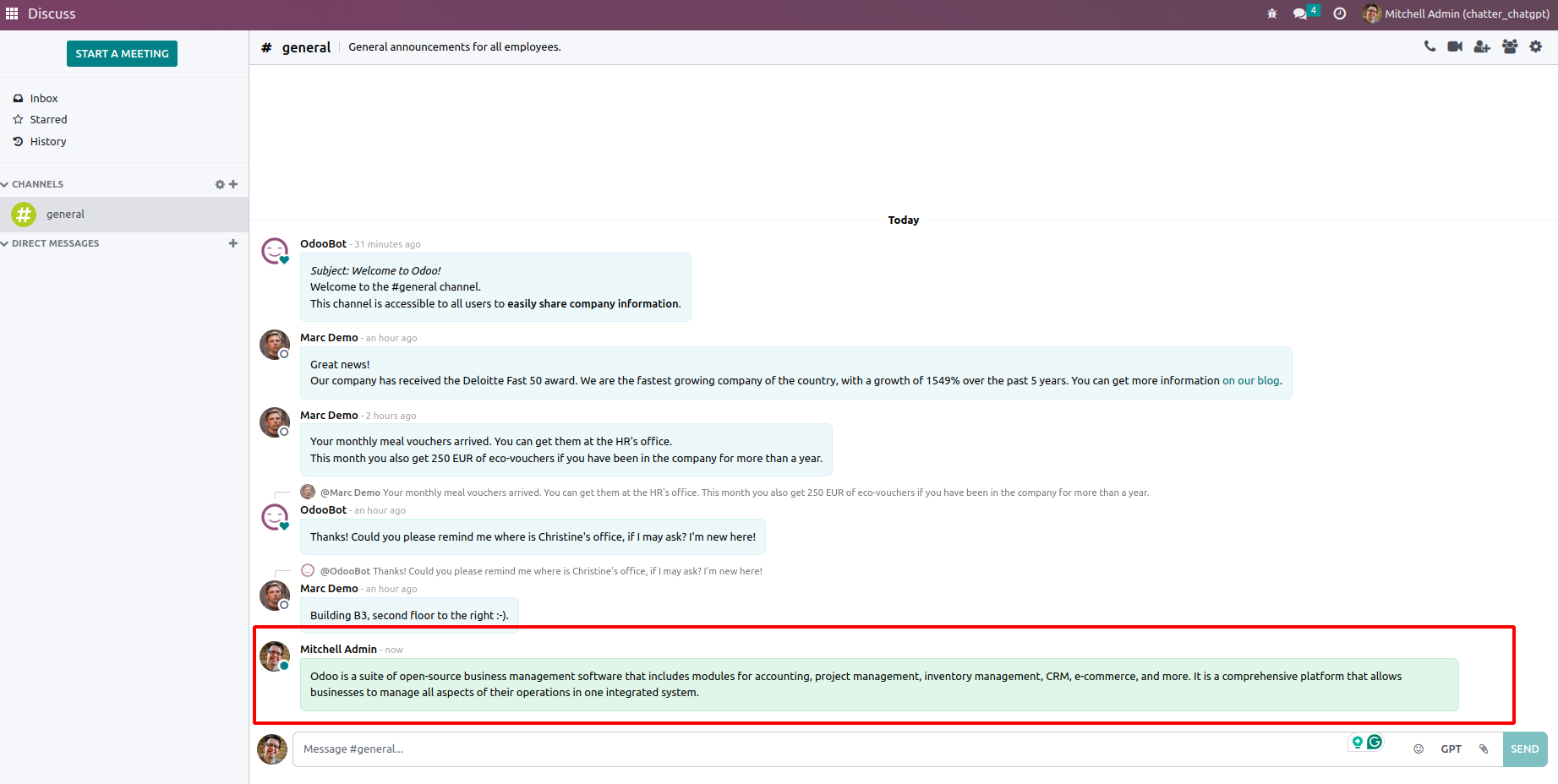
Task: Click the green extension pin icon in composer
Action: [1358, 743]
